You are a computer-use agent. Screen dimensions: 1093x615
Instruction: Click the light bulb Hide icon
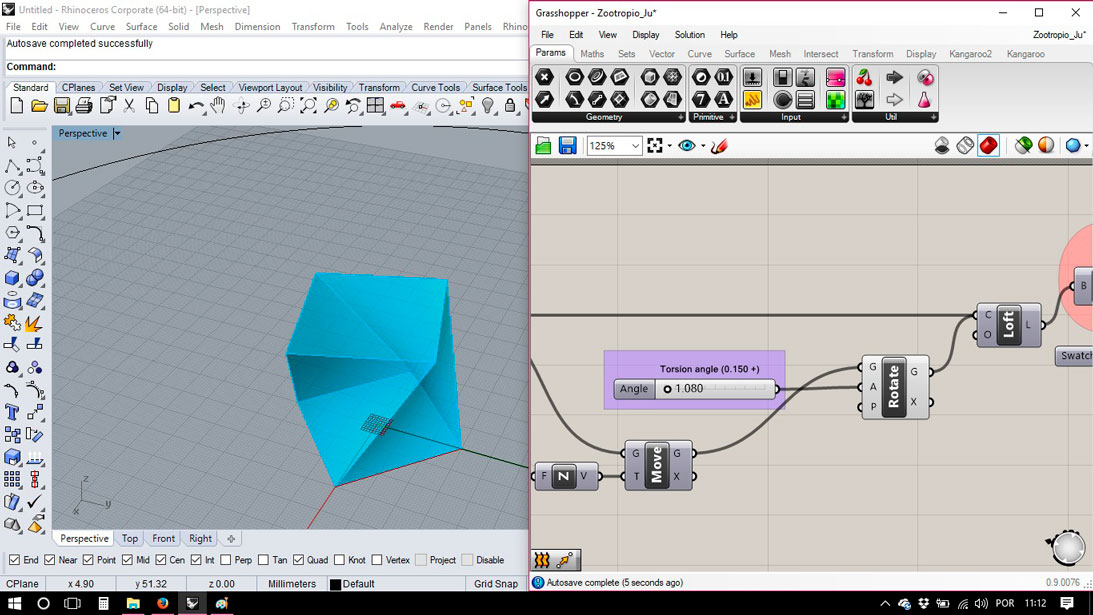click(488, 106)
